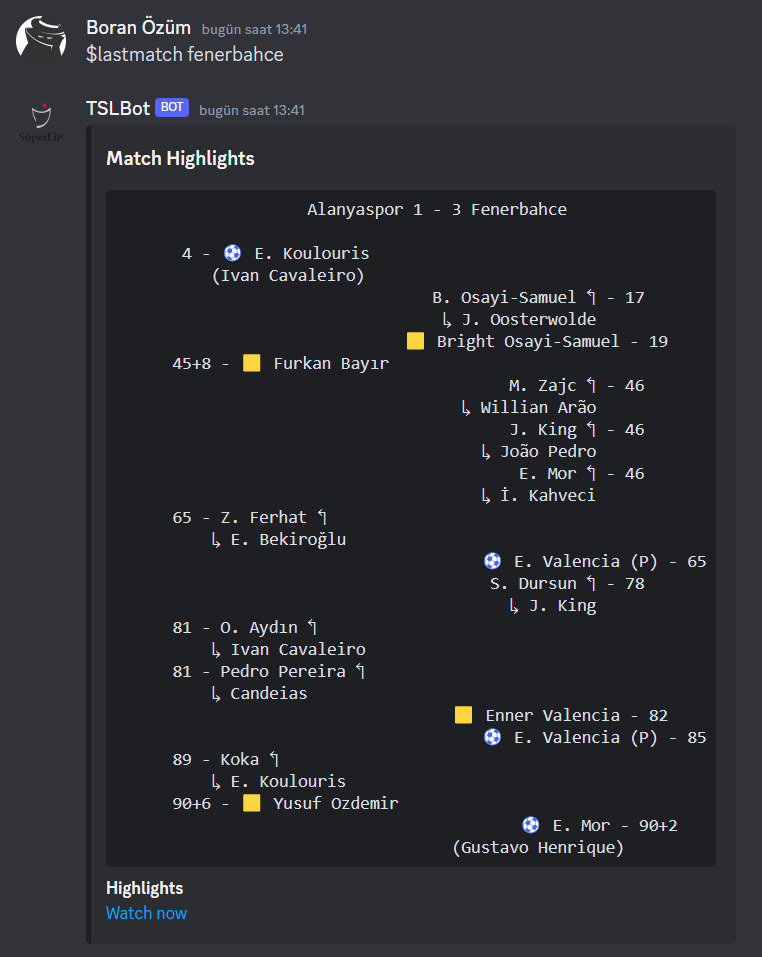The height and width of the screenshot is (957, 762).
Task: Click the yellow card icon for Furkan Bayır
Action: (251, 362)
